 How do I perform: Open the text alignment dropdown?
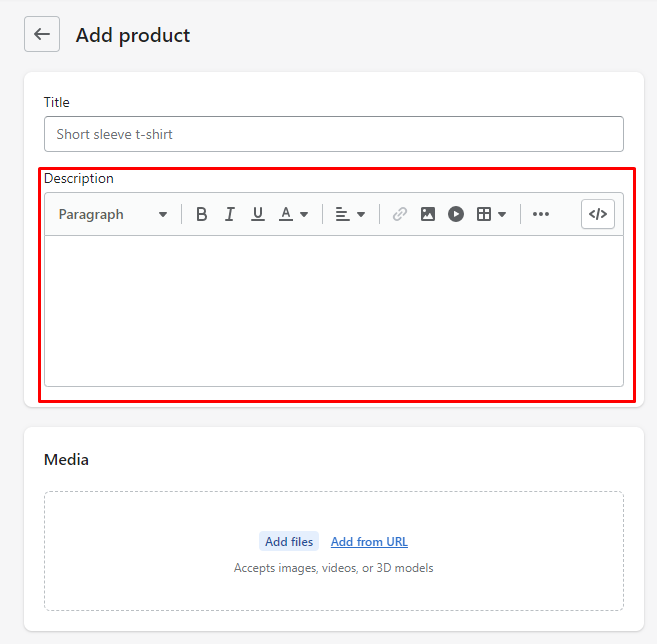click(x=350, y=215)
